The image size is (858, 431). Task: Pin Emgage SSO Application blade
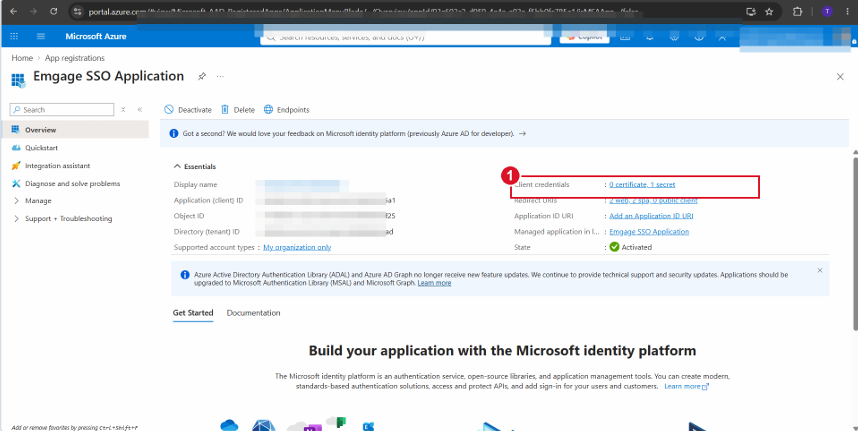[201, 77]
